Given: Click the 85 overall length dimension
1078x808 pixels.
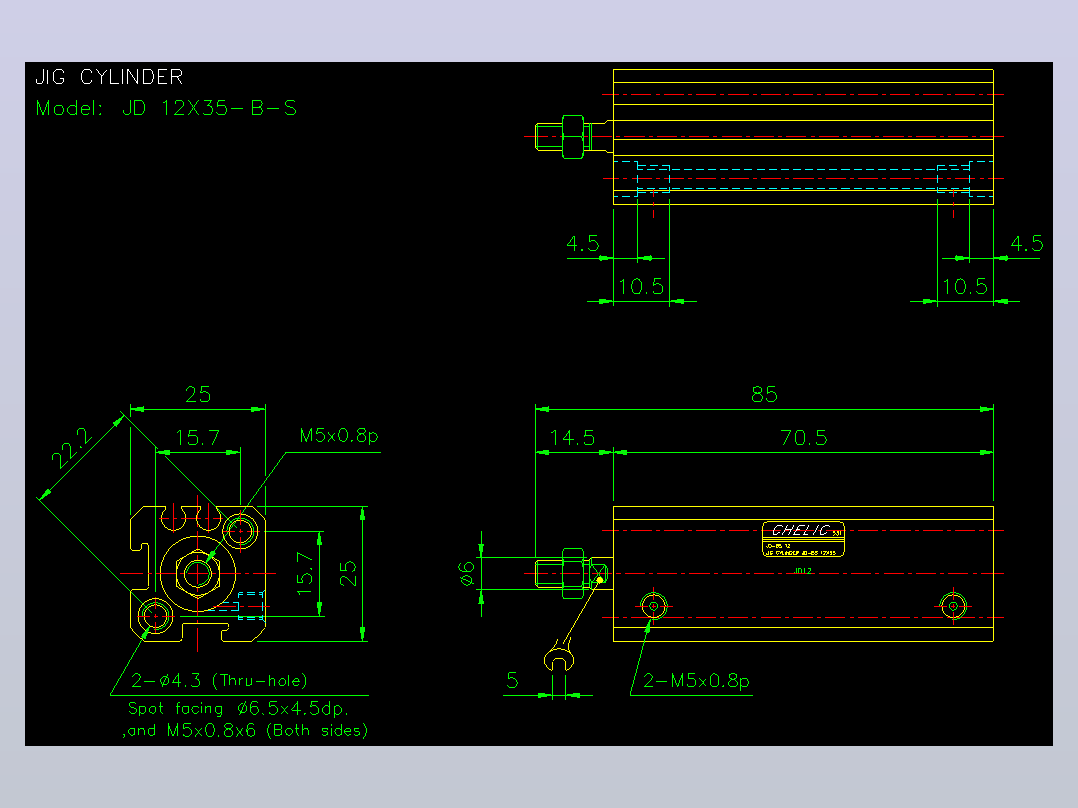Looking at the screenshot, I should (x=764, y=395).
